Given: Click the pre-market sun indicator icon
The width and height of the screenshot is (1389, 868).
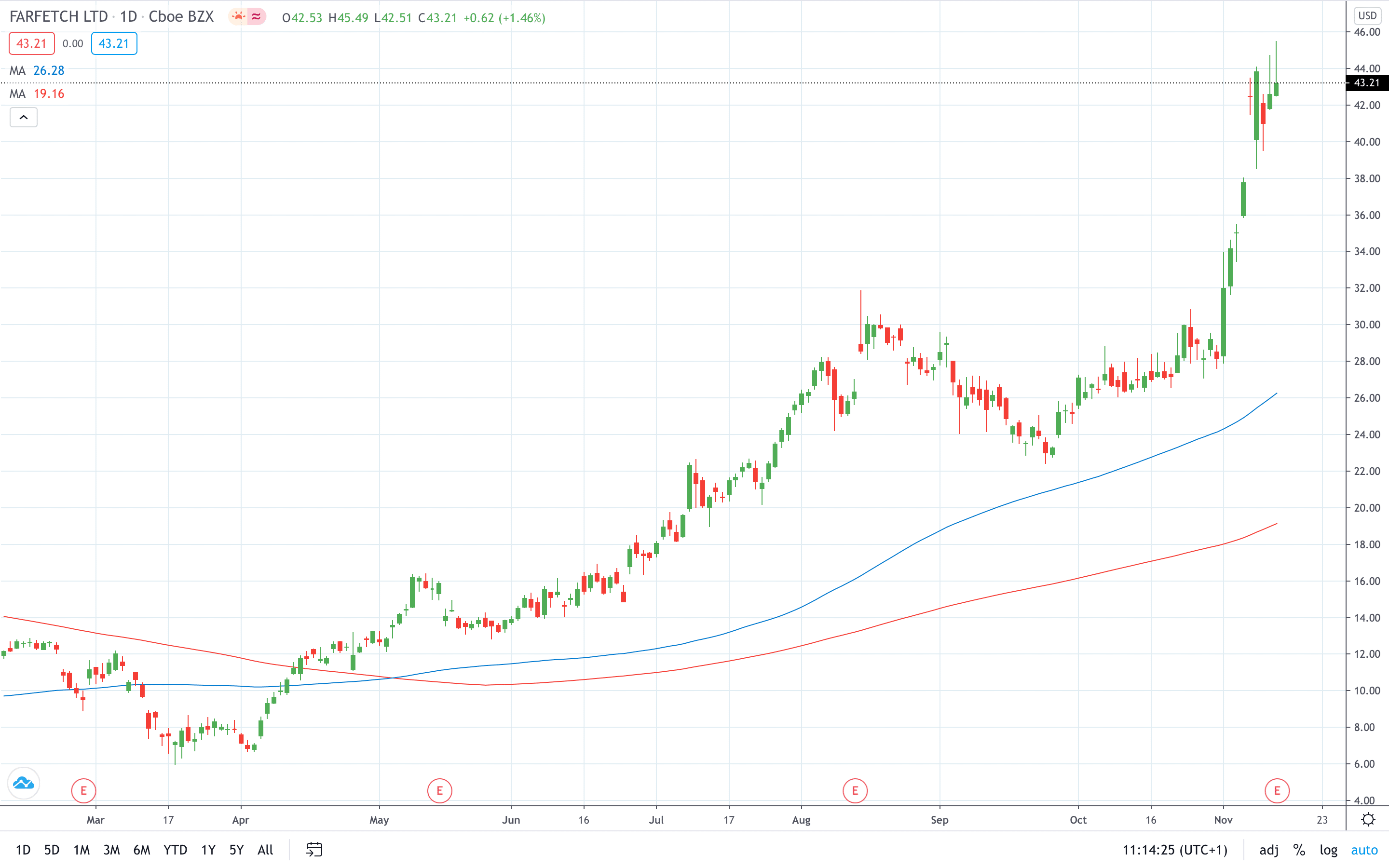Looking at the screenshot, I should [238, 17].
